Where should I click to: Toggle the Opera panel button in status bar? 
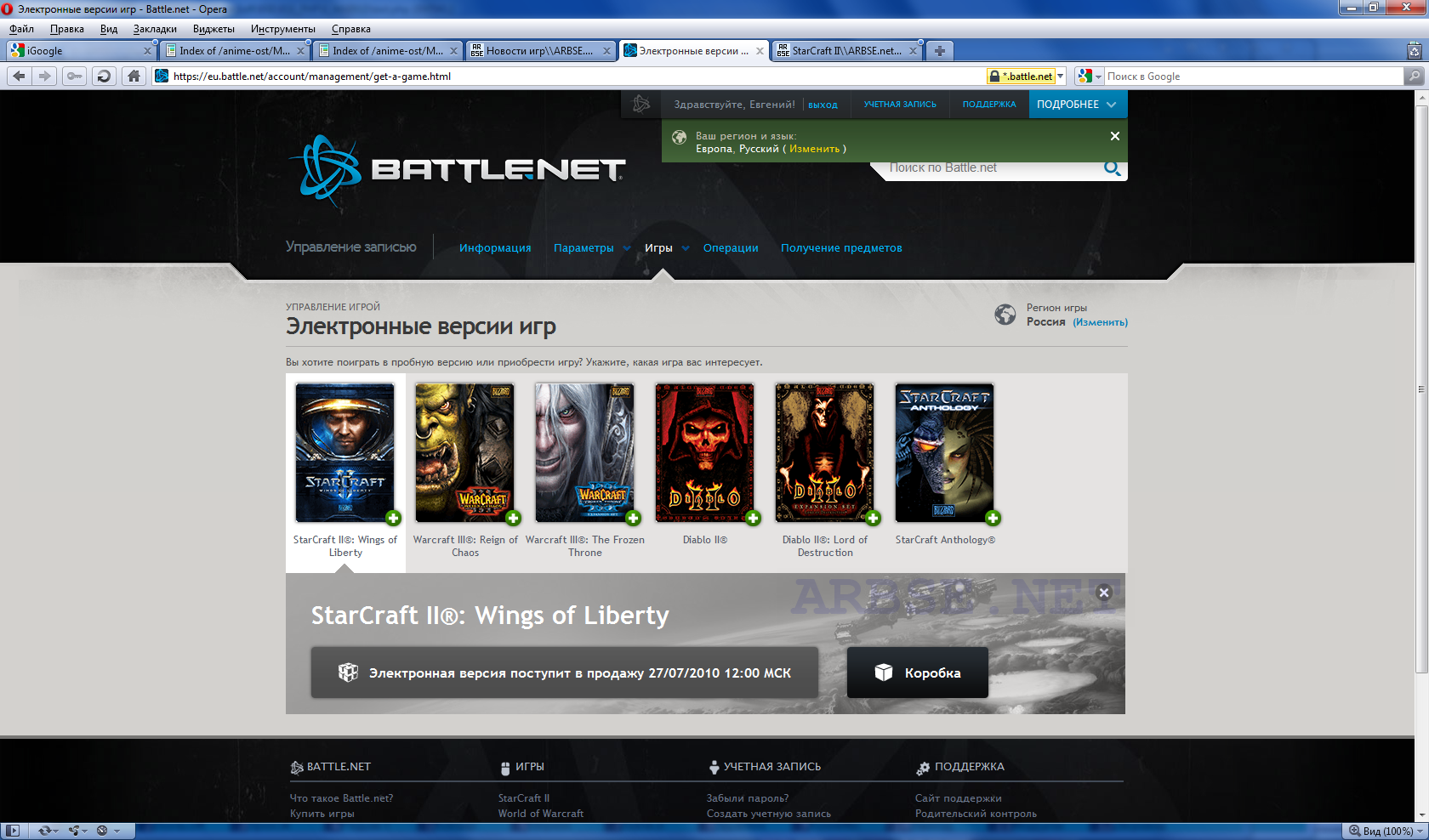pyautogui.click(x=12, y=831)
